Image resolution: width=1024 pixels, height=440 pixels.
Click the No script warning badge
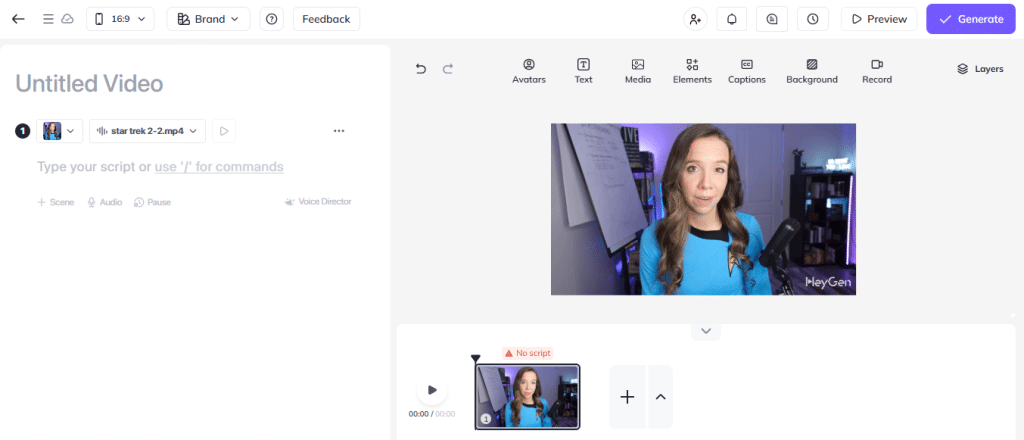pyautogui.click(x=528, y=353)
